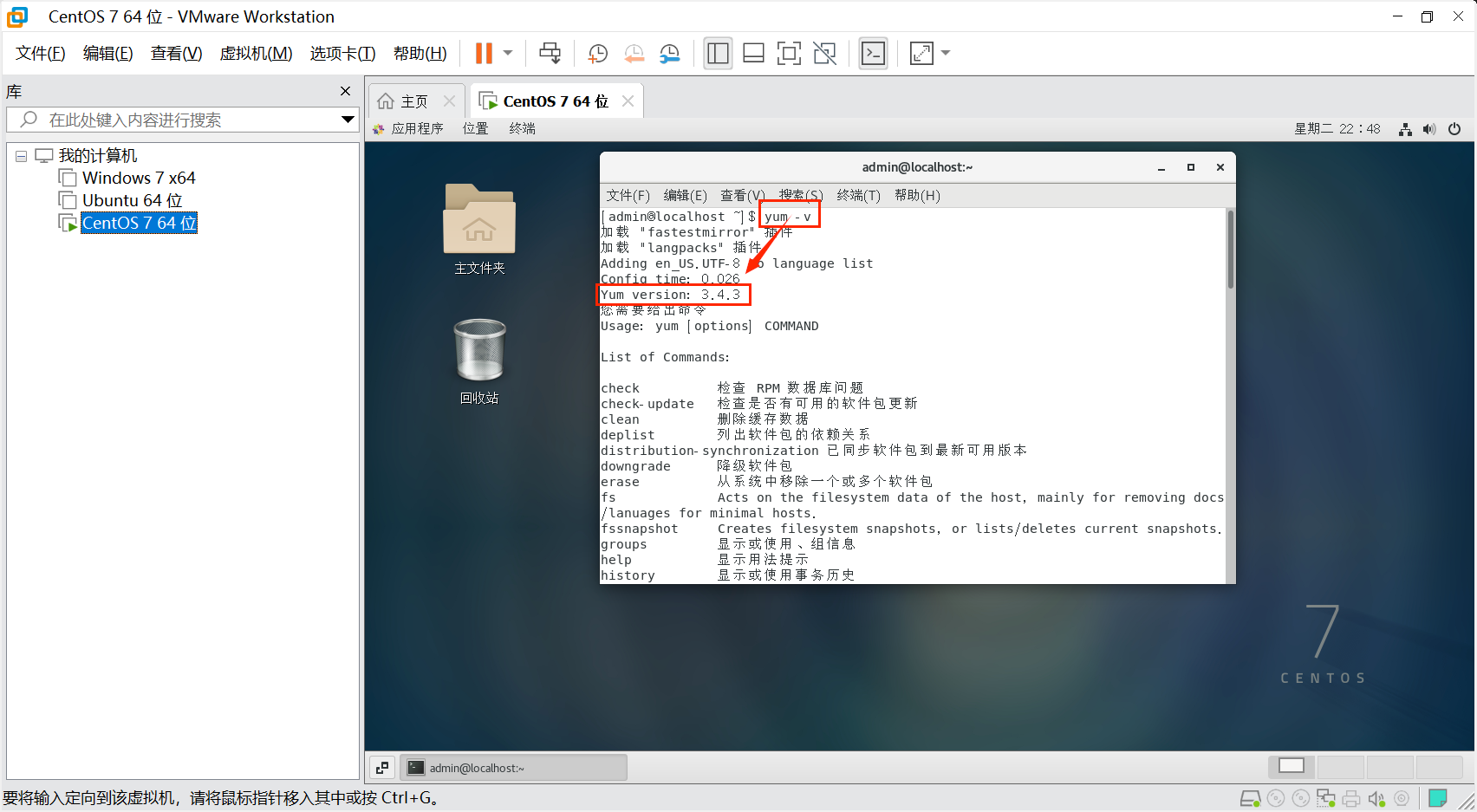Close the CentOS 7 64 位 tab
Viewport: 1477px width, 812px height.
coord(628,101)
